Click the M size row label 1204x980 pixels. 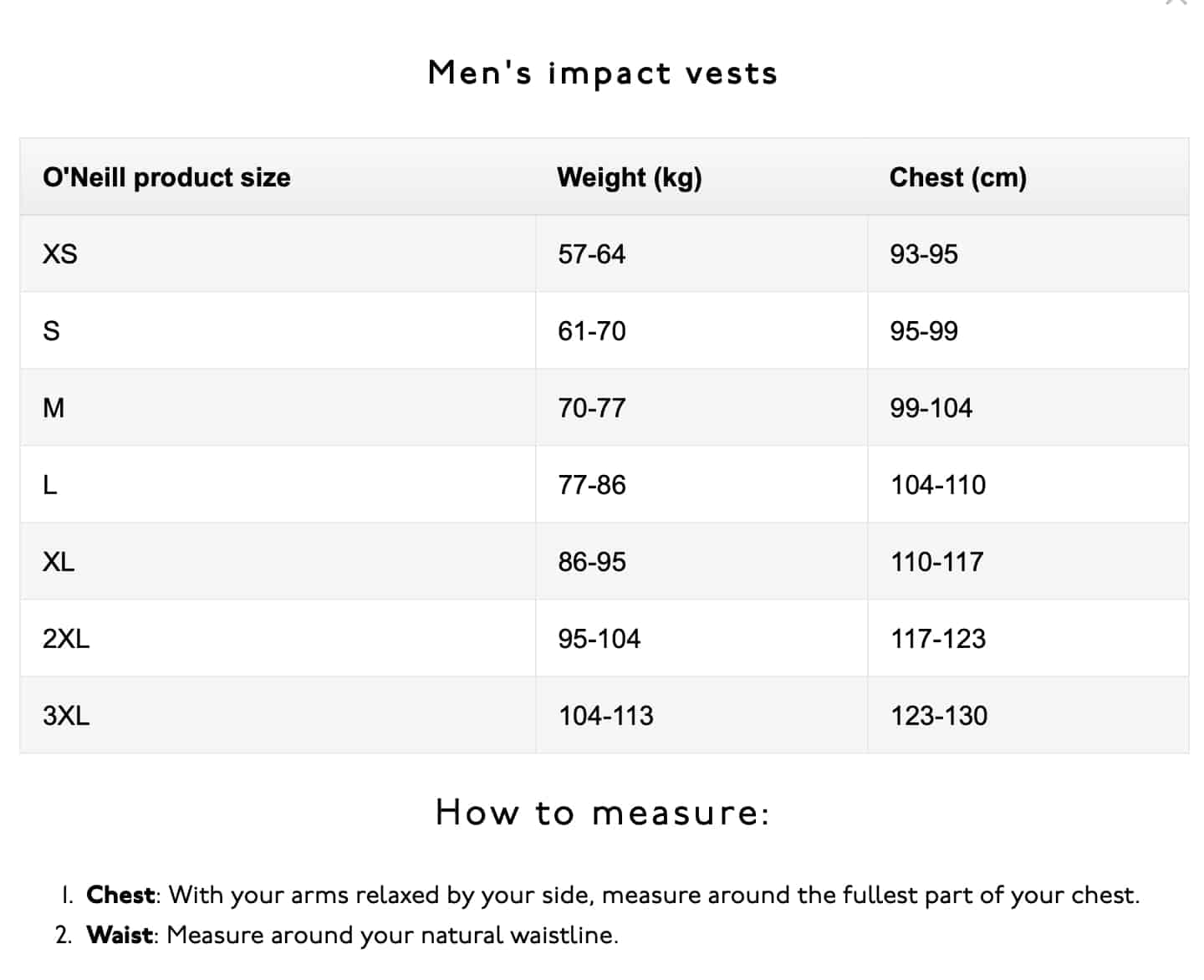(54, 408)
